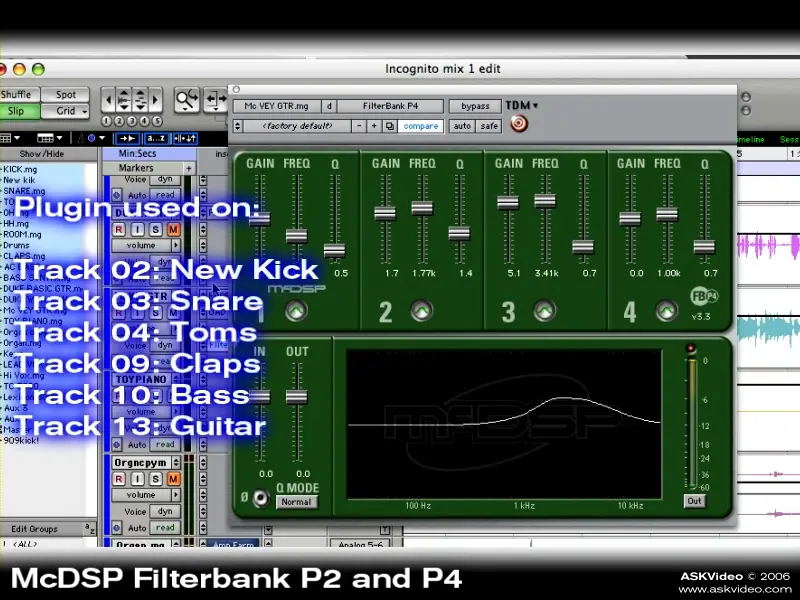Click the red plug-in target icon

pos(519,123)
